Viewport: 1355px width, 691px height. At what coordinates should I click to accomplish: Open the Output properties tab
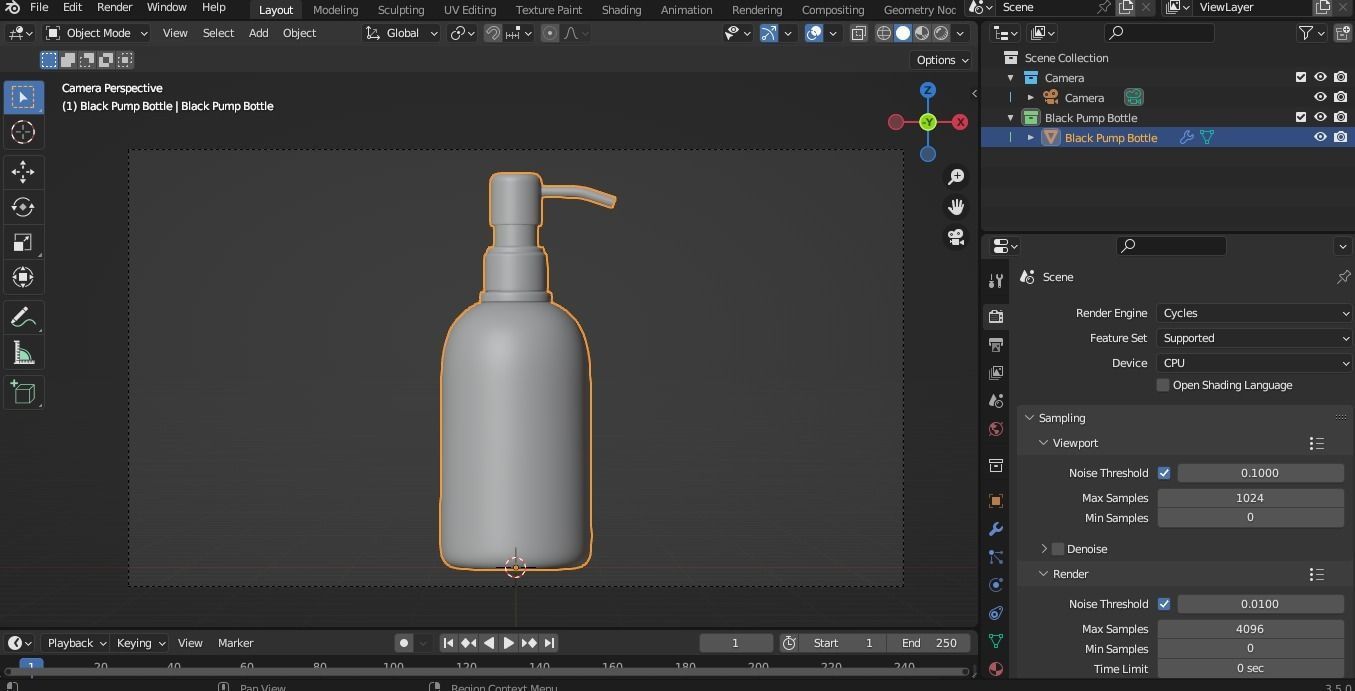(995, 345)
